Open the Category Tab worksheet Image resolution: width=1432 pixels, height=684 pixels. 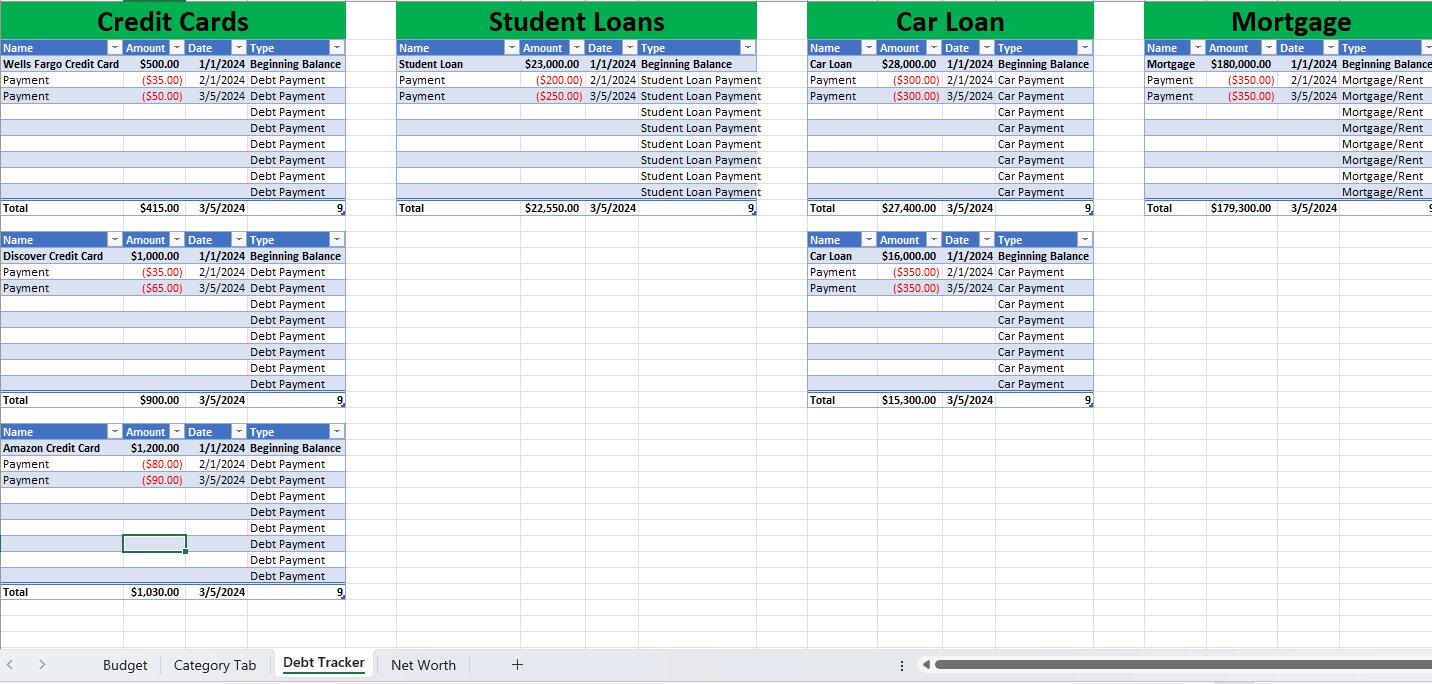click(x=215, y=664)
